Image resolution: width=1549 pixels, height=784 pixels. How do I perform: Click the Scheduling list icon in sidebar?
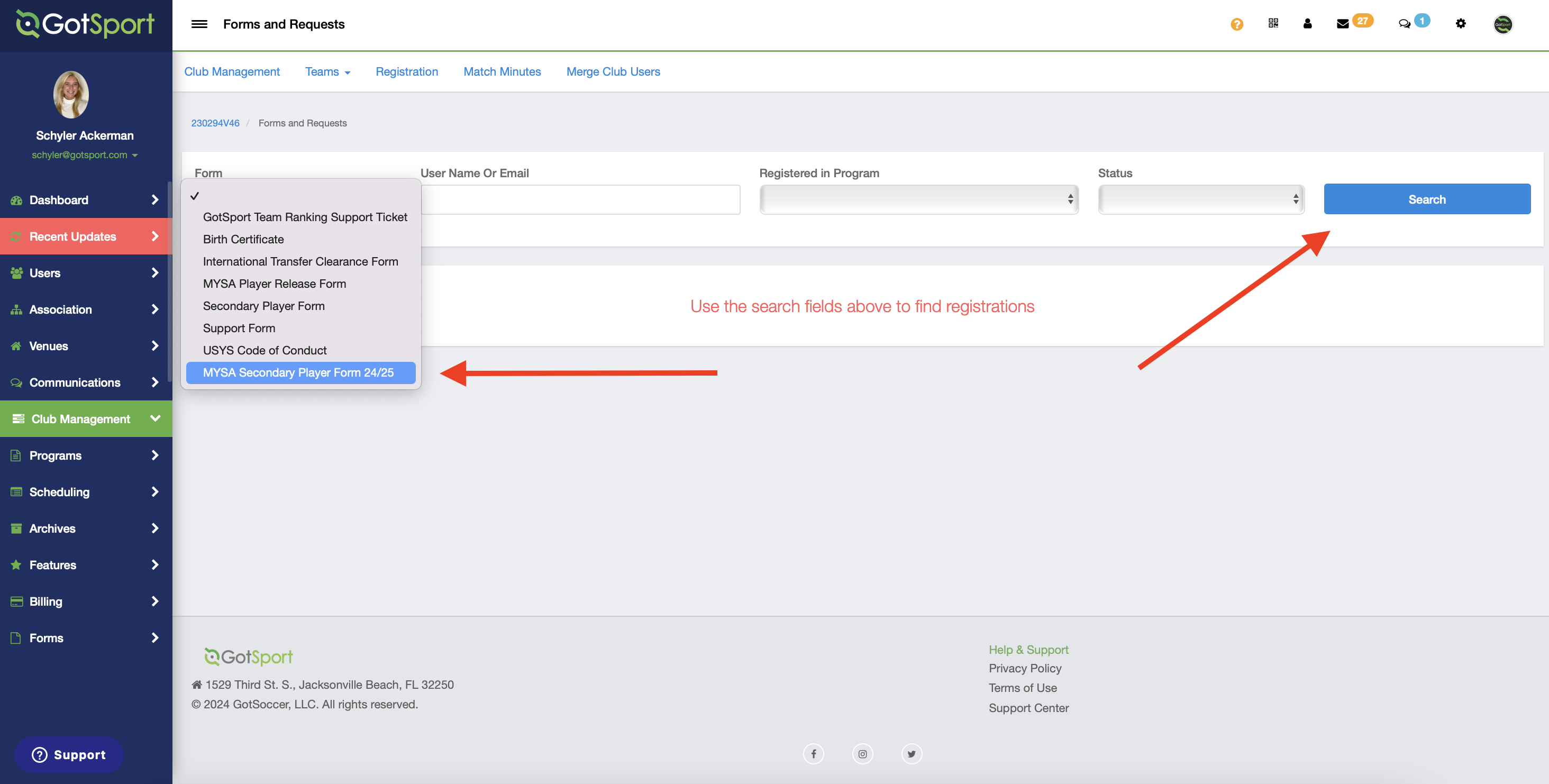16,492
